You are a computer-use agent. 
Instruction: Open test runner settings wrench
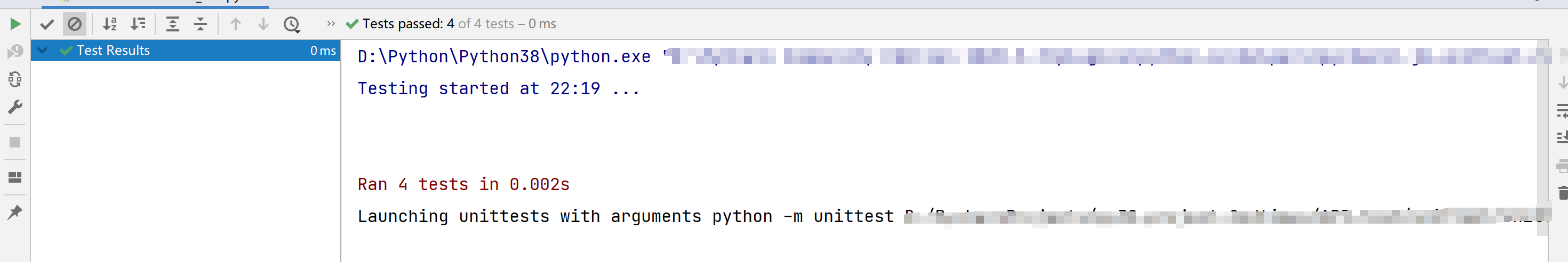coord(15,108)
